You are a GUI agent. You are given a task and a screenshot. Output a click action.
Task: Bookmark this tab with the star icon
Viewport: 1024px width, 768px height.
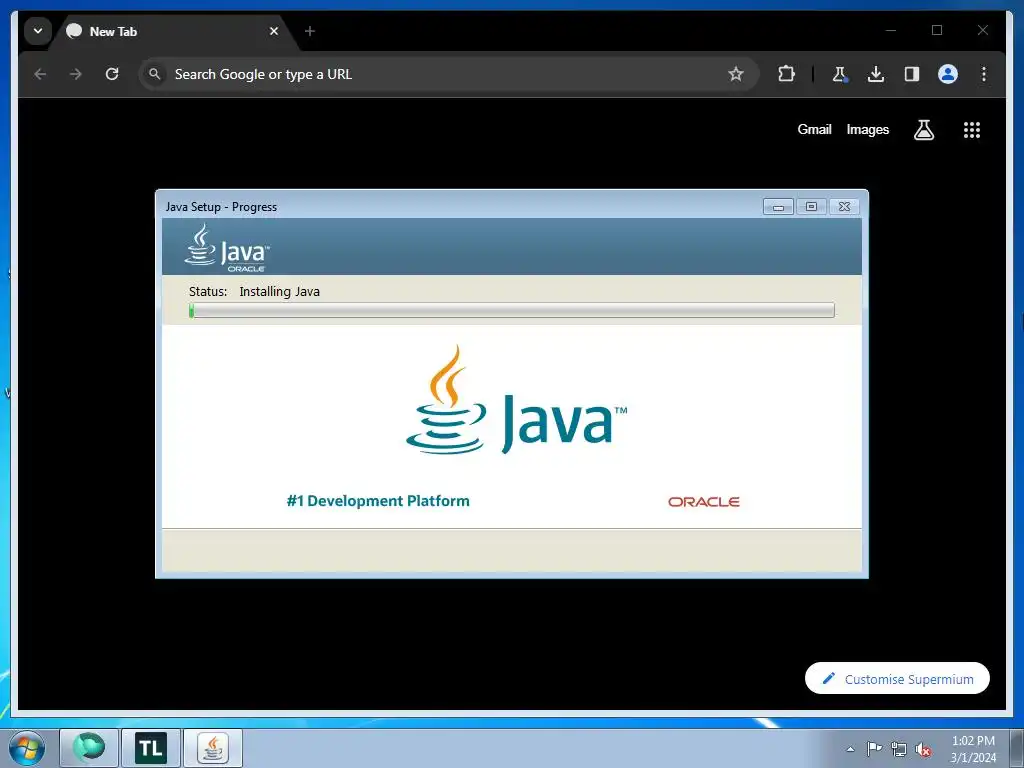[x=736, y=74]
